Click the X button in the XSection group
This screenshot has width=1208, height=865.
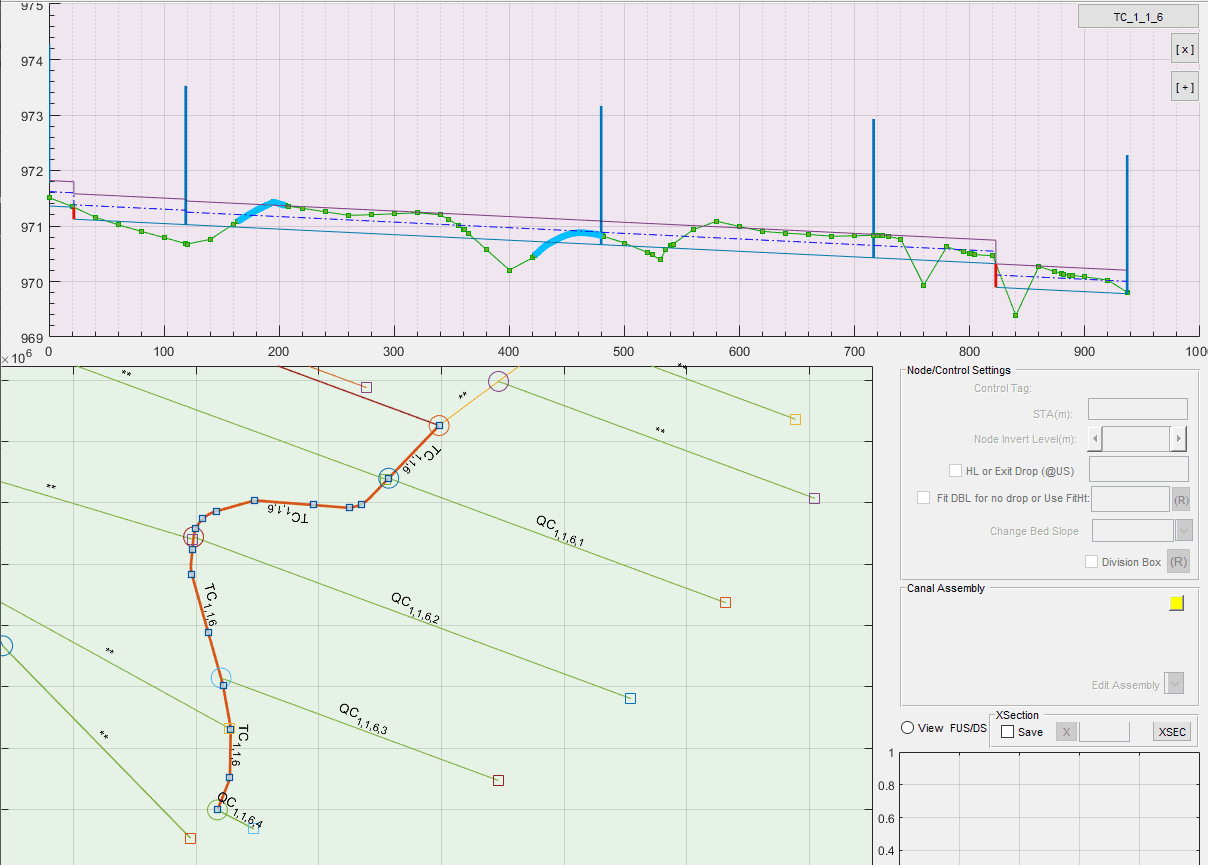(1067, 732)
